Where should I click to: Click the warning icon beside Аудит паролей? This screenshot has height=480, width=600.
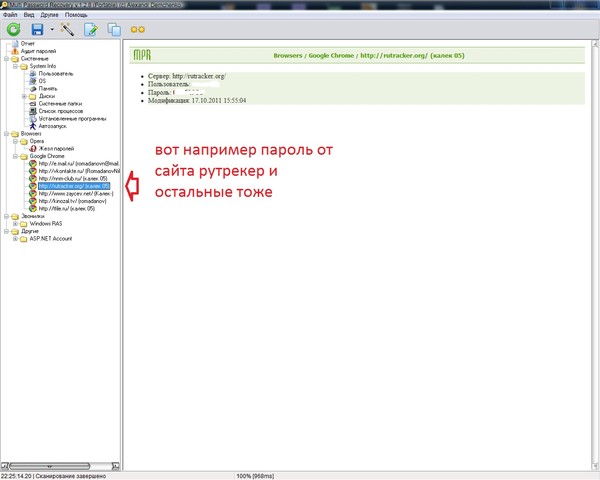pyautogui.click(x=15, y=51)
